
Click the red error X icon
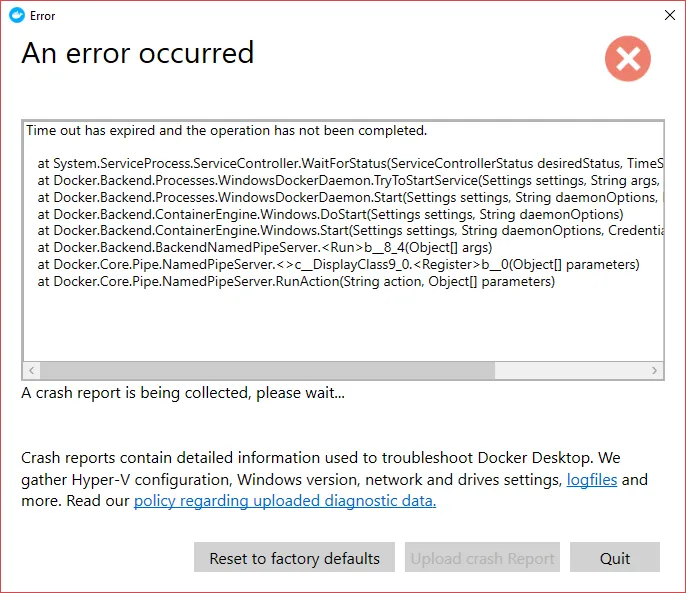(627, 59)
